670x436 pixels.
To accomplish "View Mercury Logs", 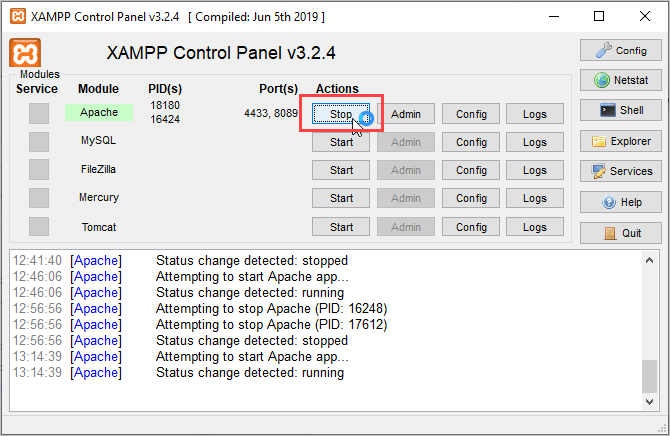I will 535,198.
